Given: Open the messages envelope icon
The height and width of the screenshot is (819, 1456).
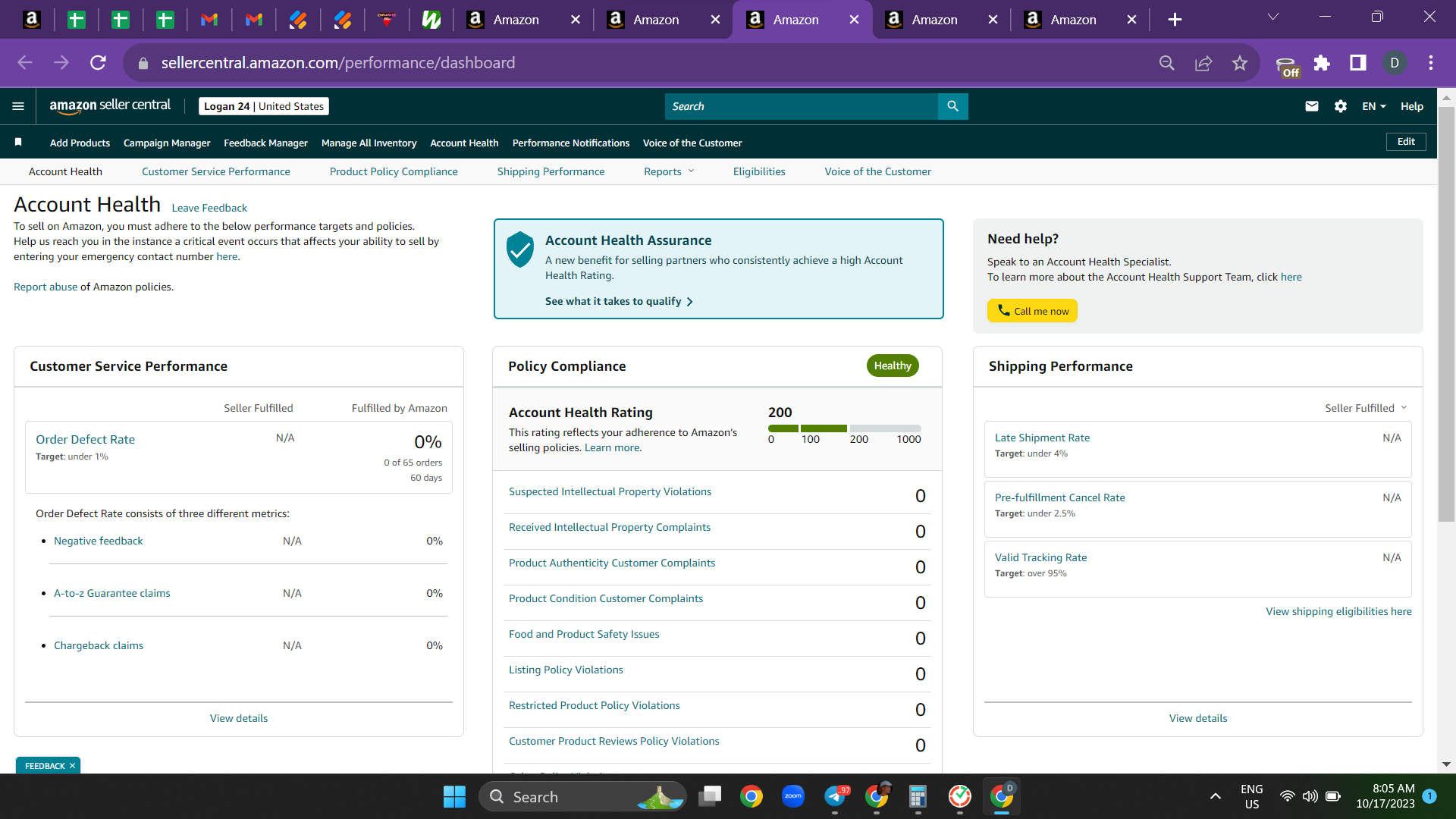Looking at the screenshot, I should click(1311, 106).
